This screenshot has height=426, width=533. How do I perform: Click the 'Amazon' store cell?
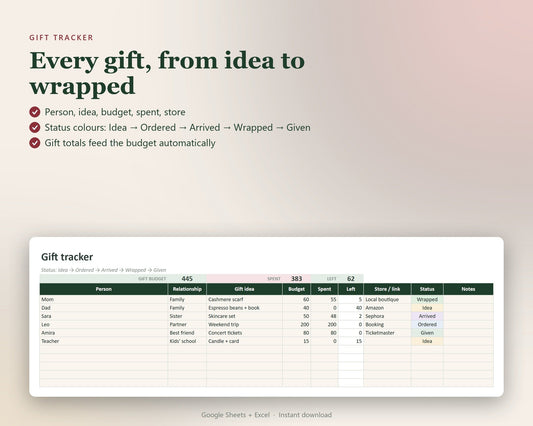pyautogui.click(x=387, y=308)
